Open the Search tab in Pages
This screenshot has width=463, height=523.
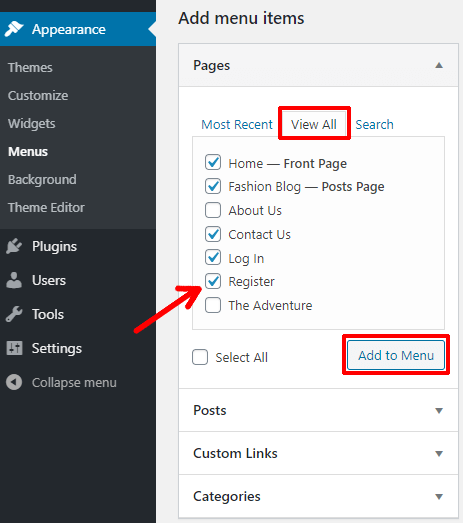(x=374, y=124)
